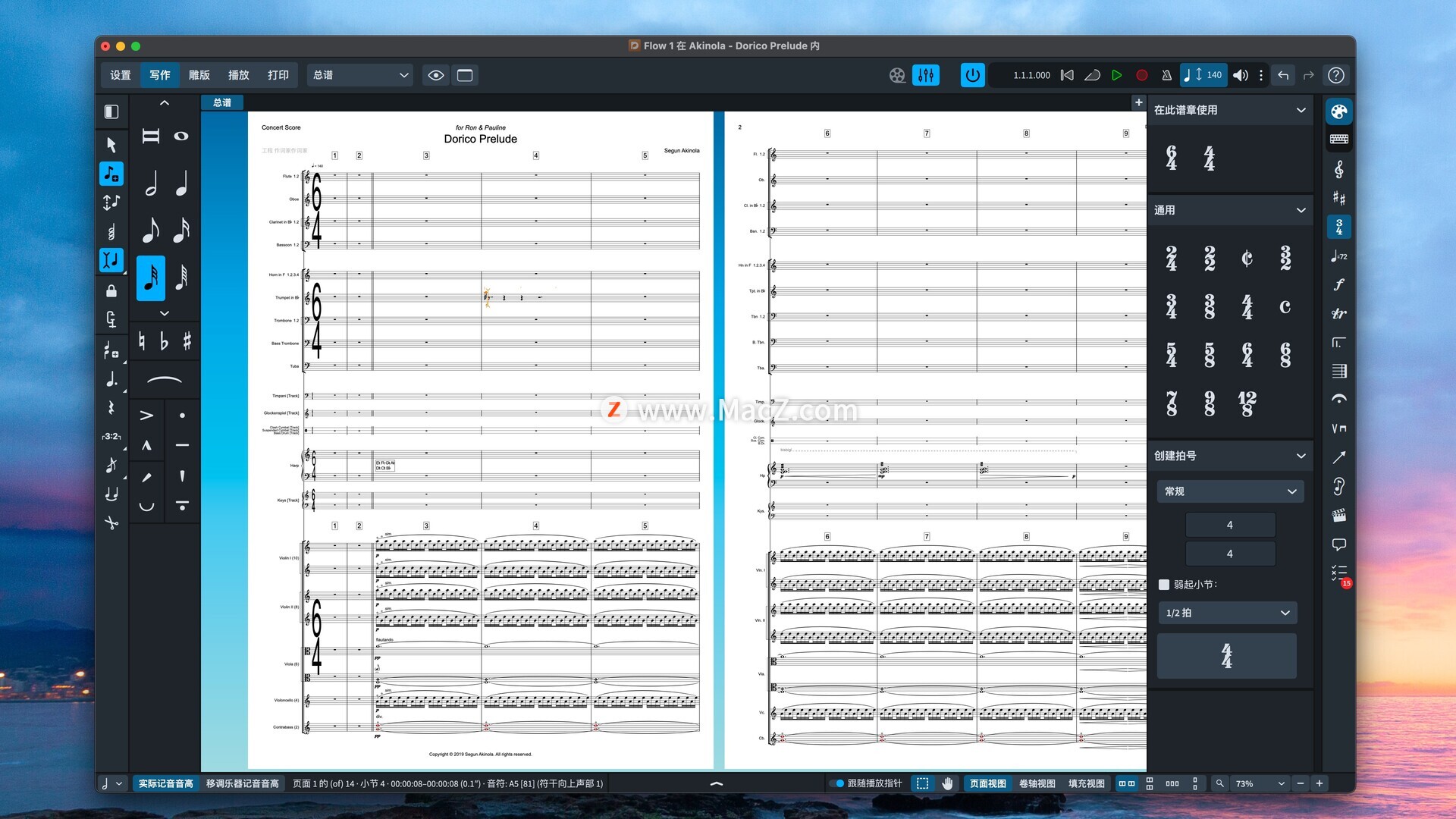Select the whole note duration
The width and height of the screenshot is (1456, 819).
click(x=181, y=136)
